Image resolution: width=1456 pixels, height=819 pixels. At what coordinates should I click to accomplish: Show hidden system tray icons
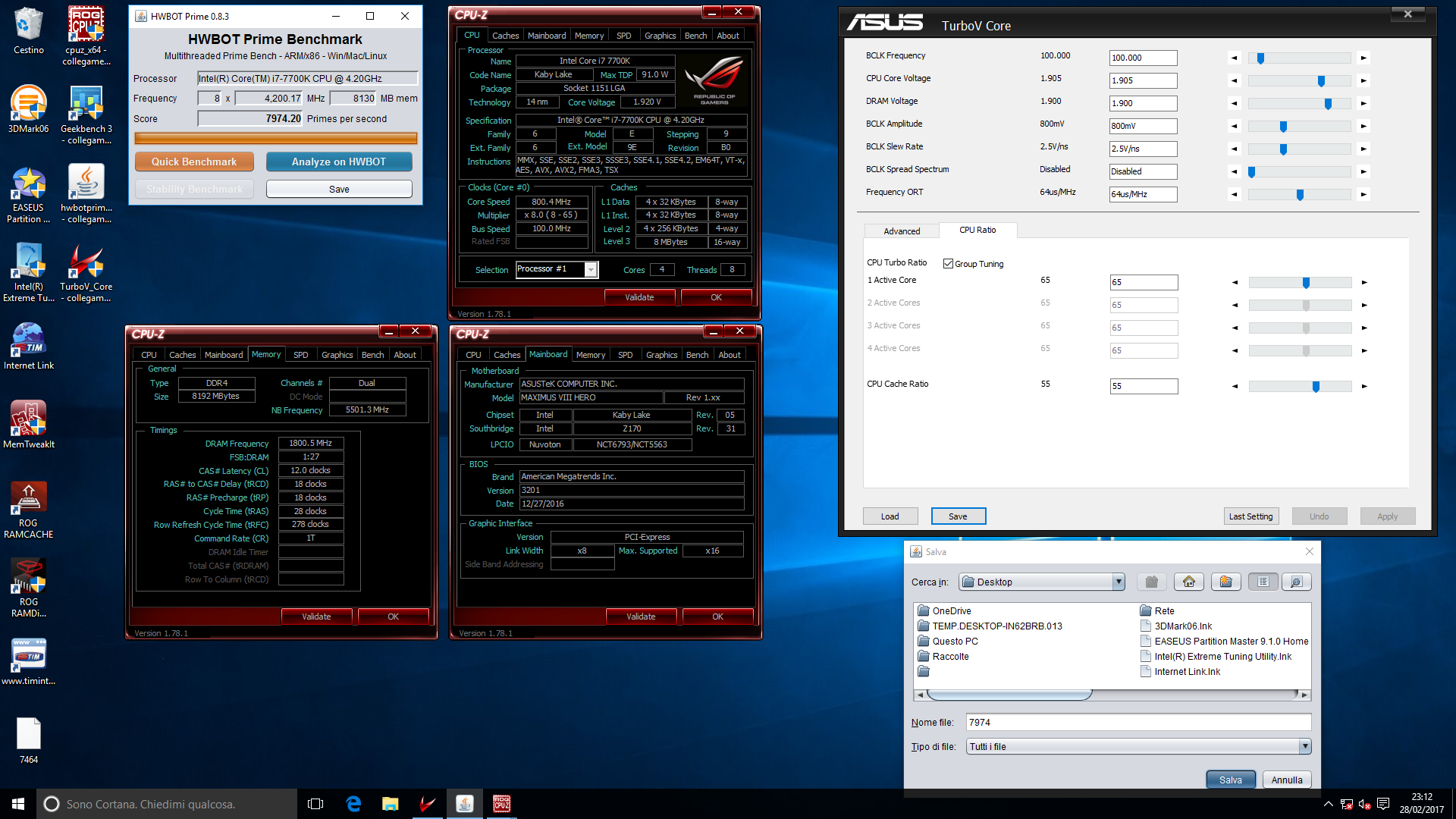1328,804
